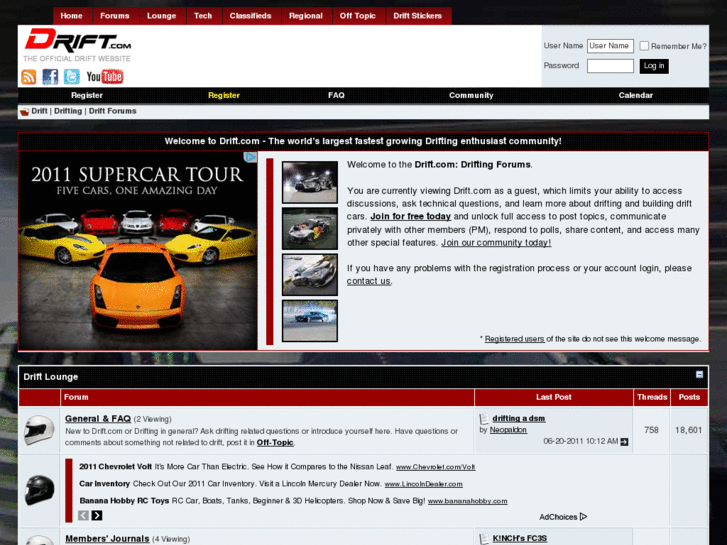Open the Calendar navbar item
727x545 pixels.
pos(636,95)
